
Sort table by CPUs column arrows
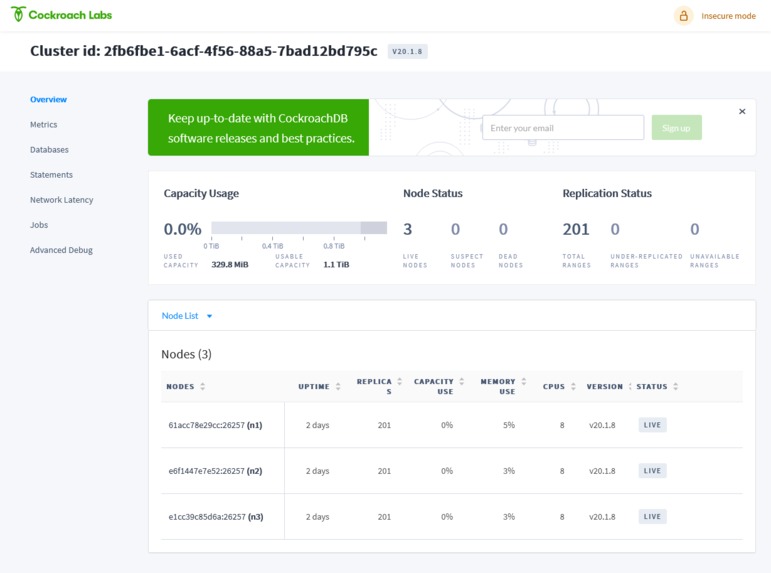[x=573, y=387]
